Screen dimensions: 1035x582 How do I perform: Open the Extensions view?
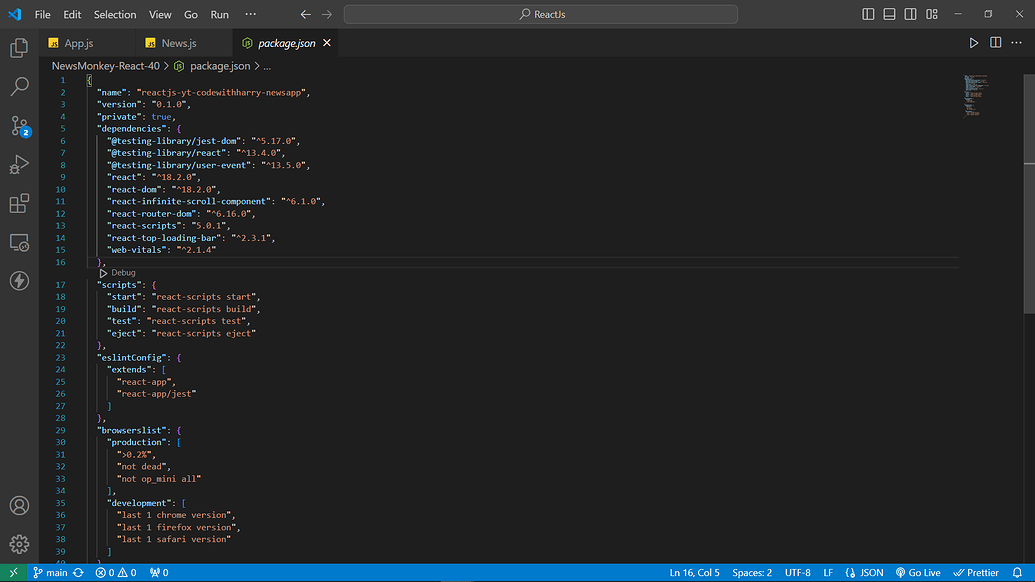click(19, 204)
